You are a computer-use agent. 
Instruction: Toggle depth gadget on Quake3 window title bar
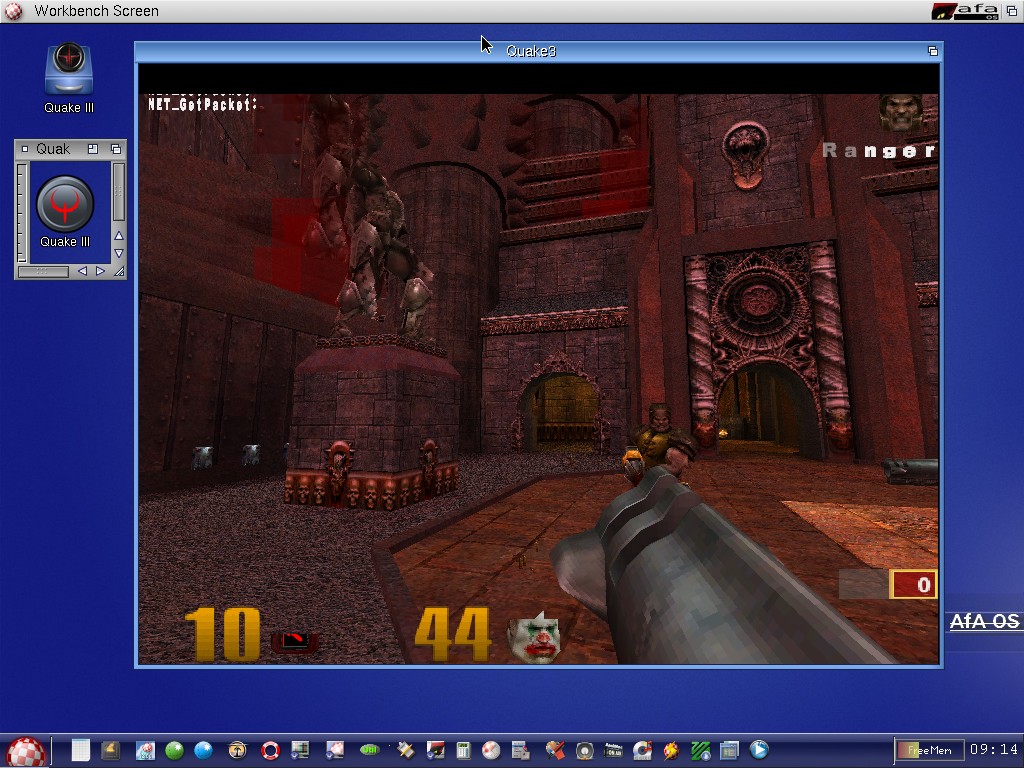coord(932,51)
